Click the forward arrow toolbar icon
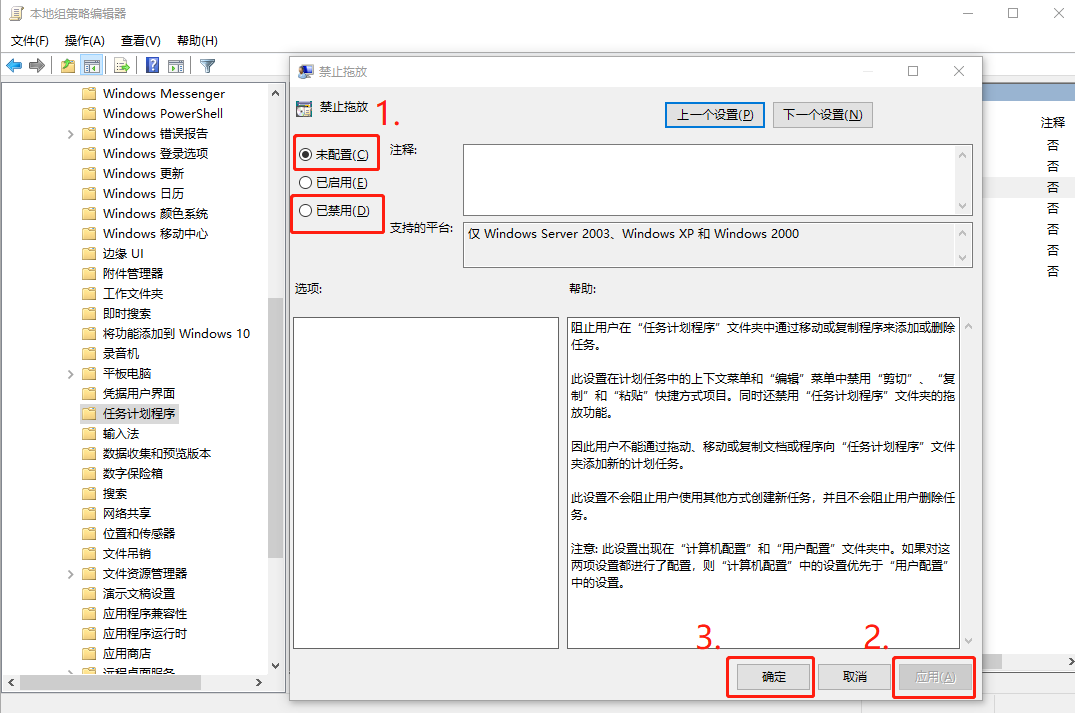Screen dimensions: 1075x713 click(37, 66)
